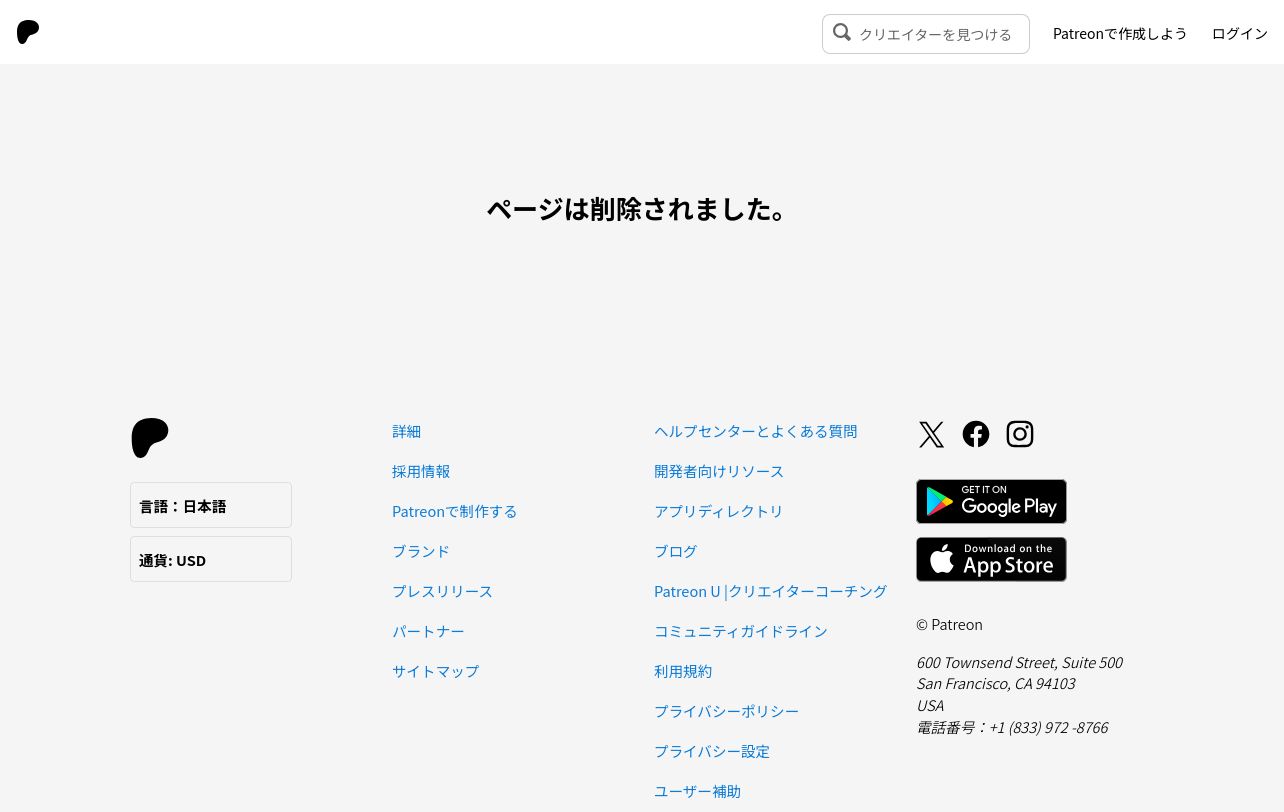Screen dimensions: 1284x812
Task: Click the phone number +1 (833) 972 -8766
Action: point(1049,727)
